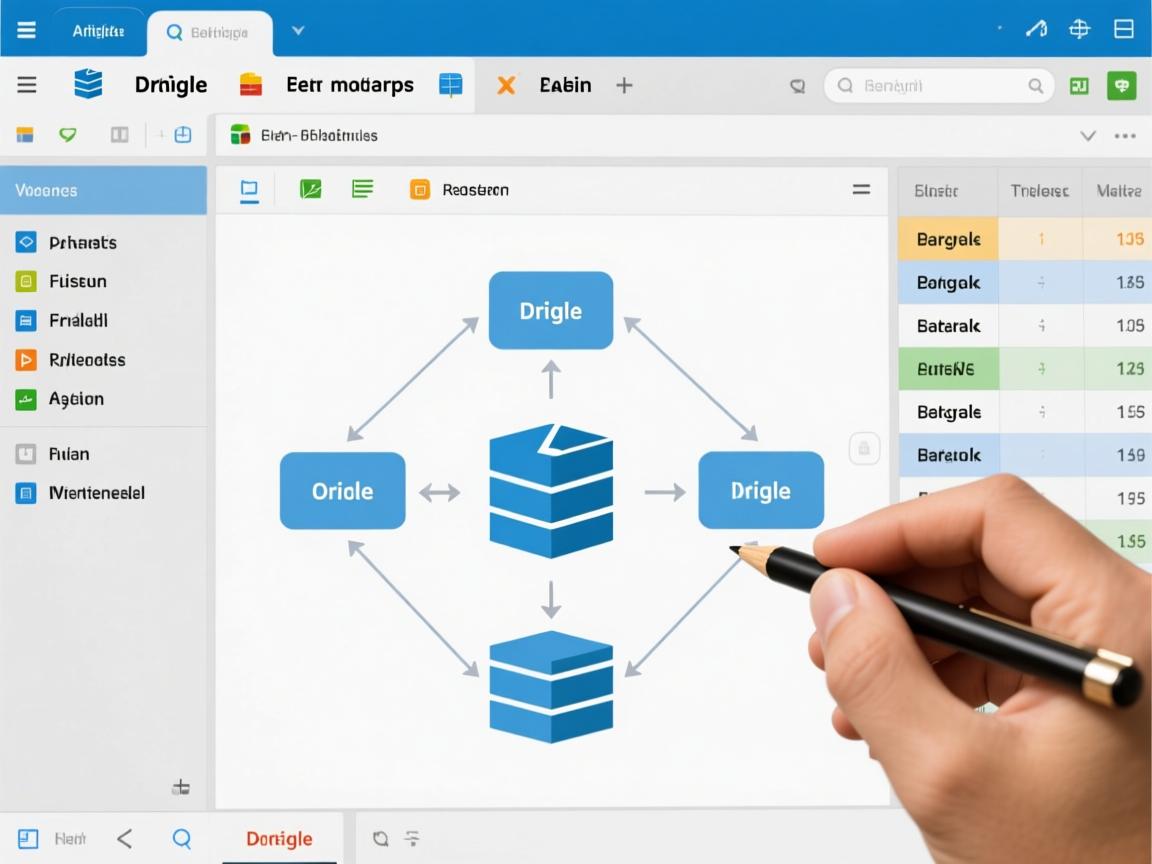Click the blue database stack icon beside Drnigle
1152x864 pixels.
88,85
